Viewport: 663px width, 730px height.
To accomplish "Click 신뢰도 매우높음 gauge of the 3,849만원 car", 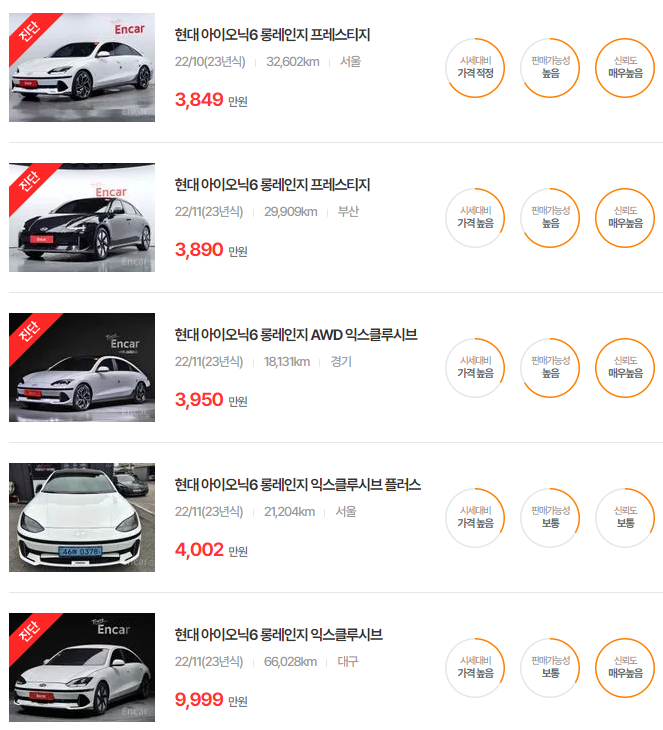I will [x=625, y=68].
